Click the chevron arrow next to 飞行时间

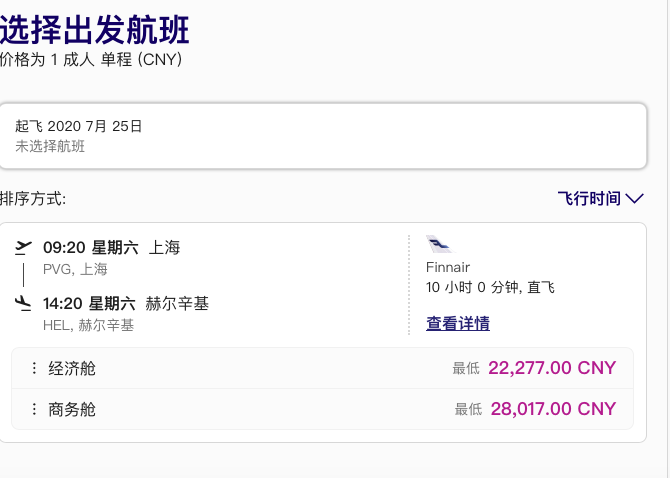pyautogui.click(x=635, y=199)
